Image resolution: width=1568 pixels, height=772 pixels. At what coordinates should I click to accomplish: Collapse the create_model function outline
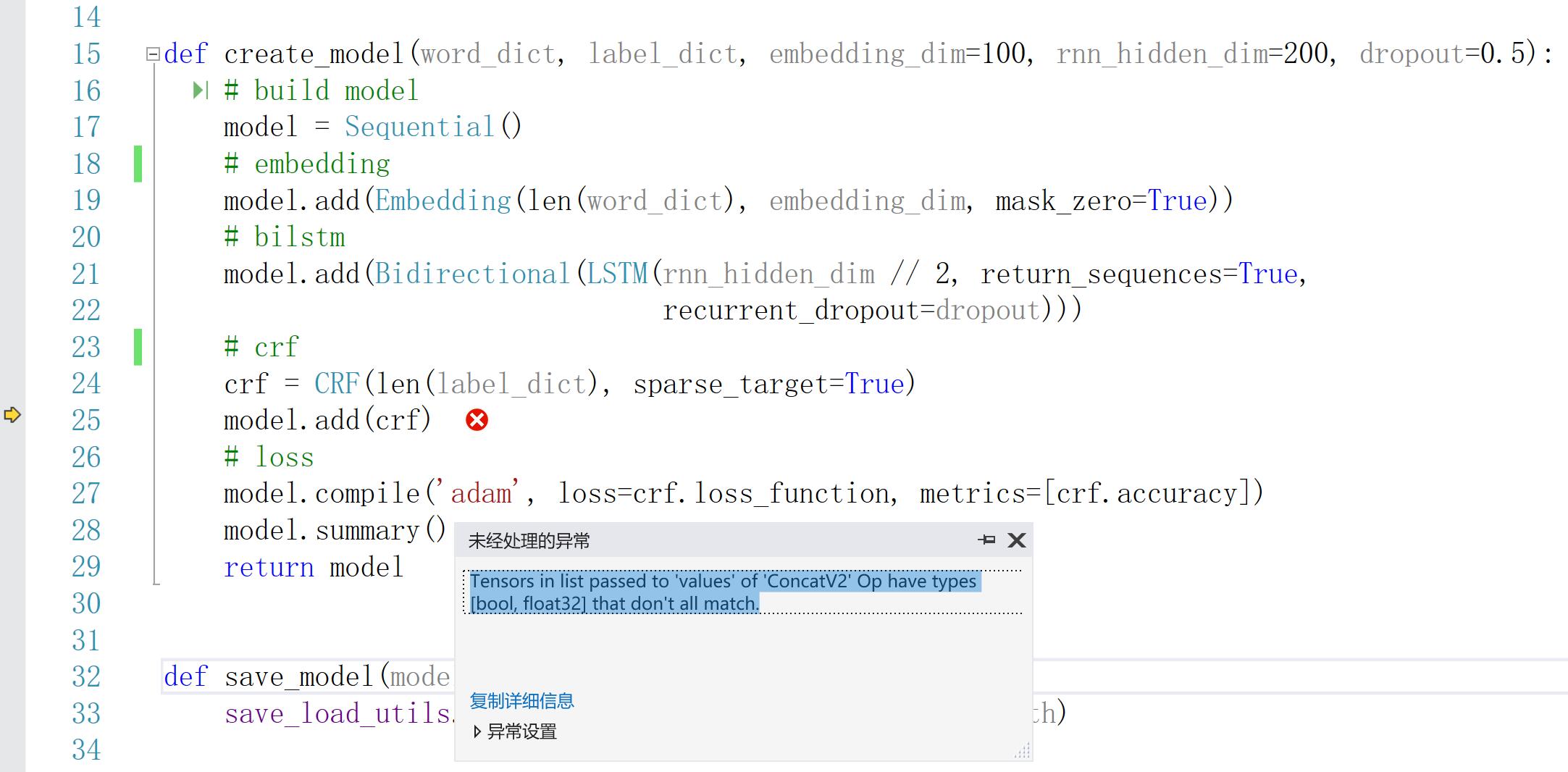[152, 54]
